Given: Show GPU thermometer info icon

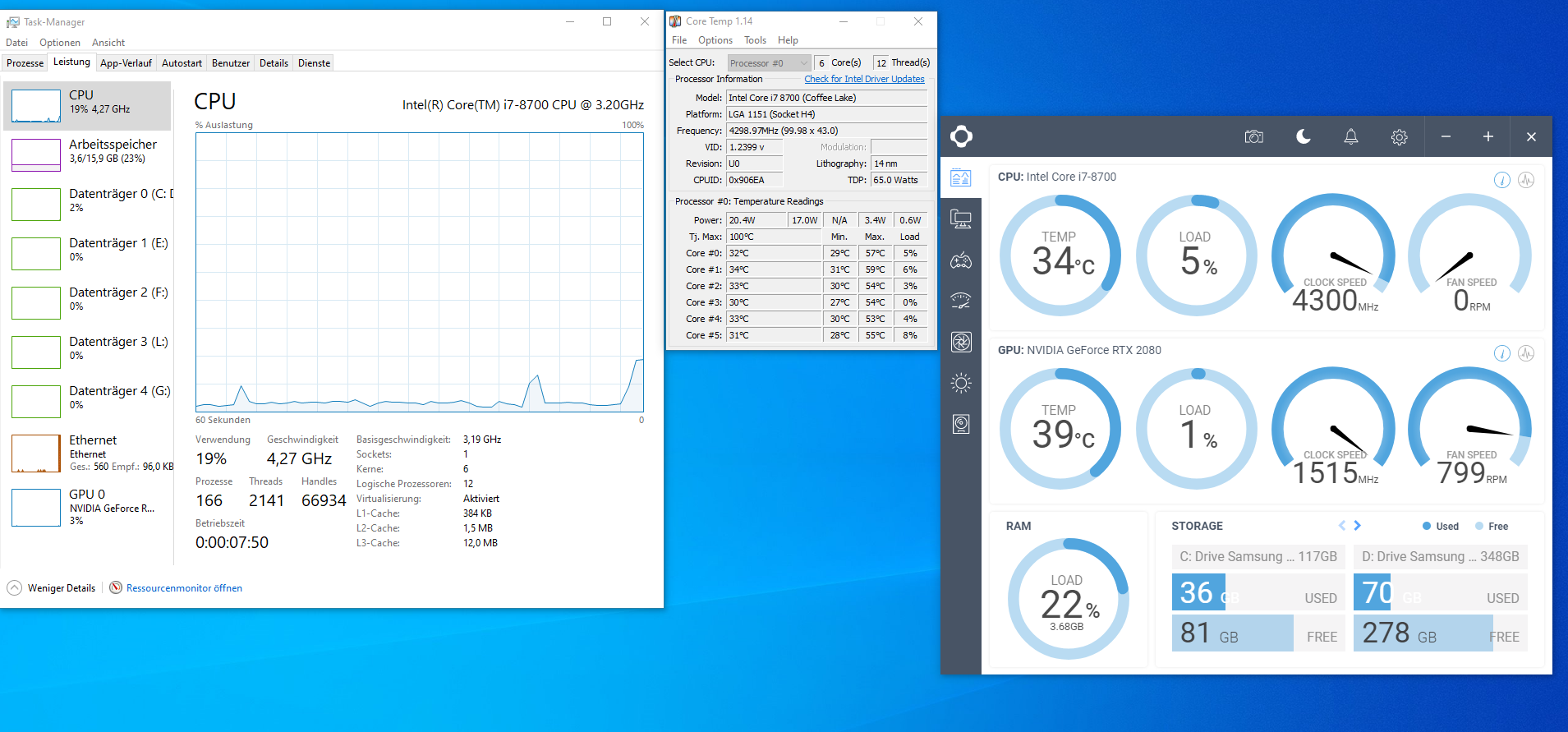Looking at the screenshot, I should point(1501,353).
